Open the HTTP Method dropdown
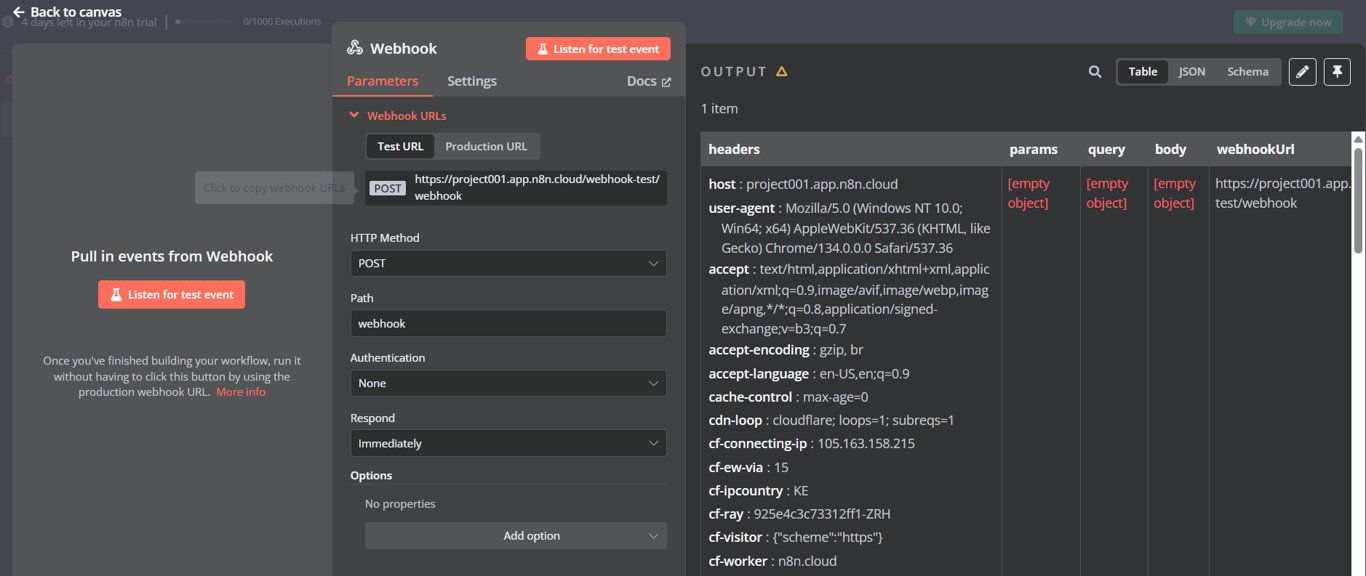The height and width of the screenshot is (576, 1366). click(x=508, y=263)
